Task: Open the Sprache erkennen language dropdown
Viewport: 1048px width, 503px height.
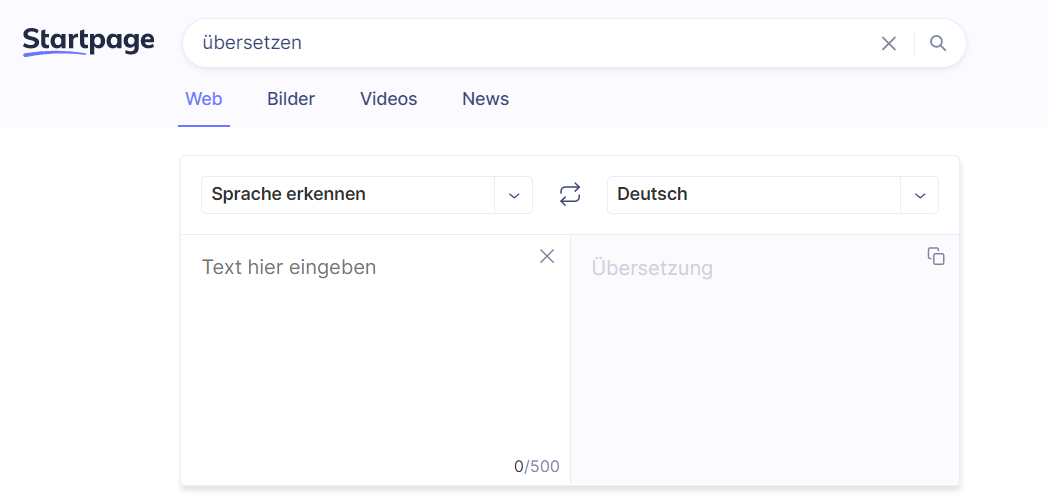Action: [x=347, y=195]
